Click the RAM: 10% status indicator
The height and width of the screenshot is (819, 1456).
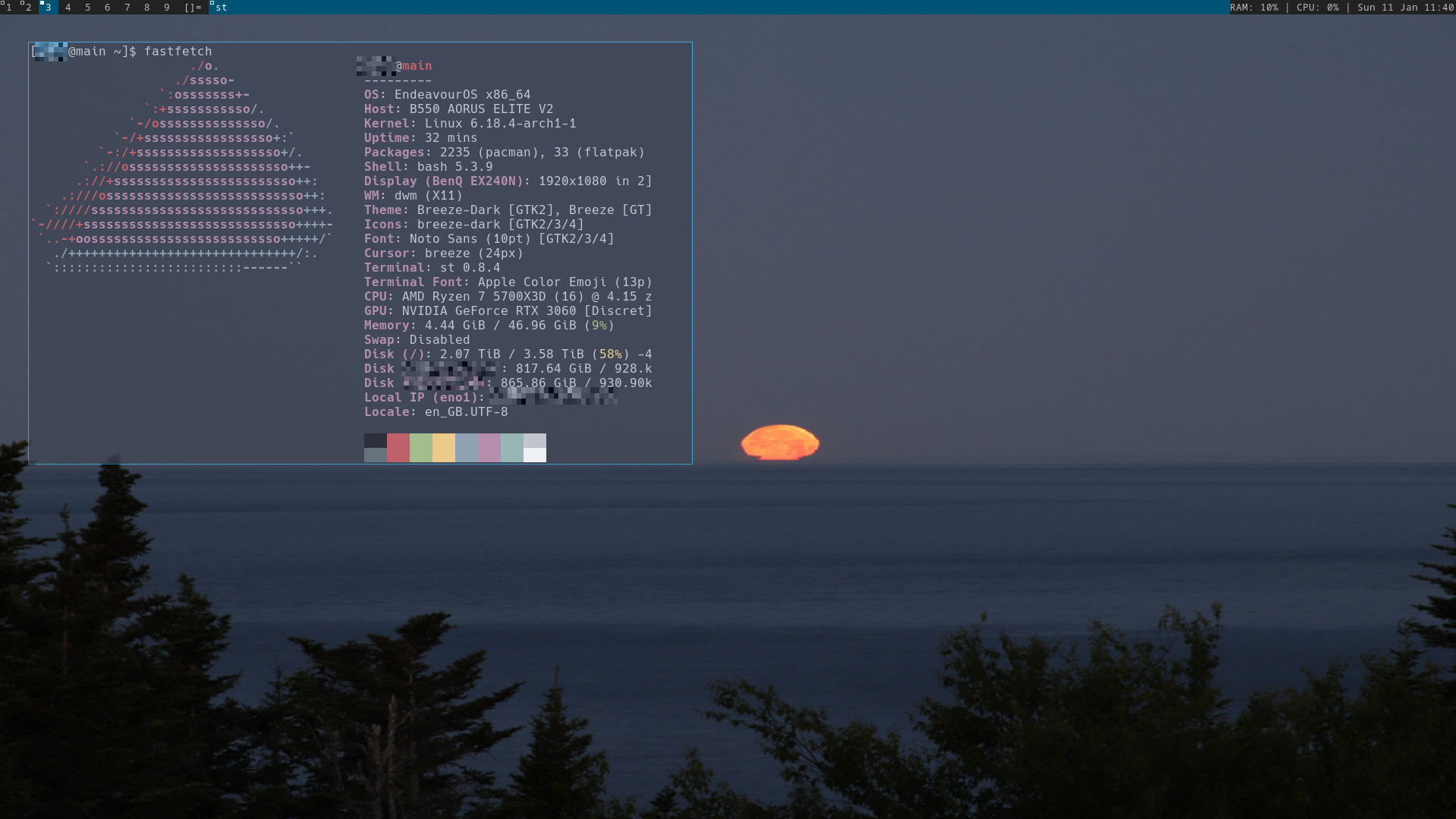(x=1253, y=7)
